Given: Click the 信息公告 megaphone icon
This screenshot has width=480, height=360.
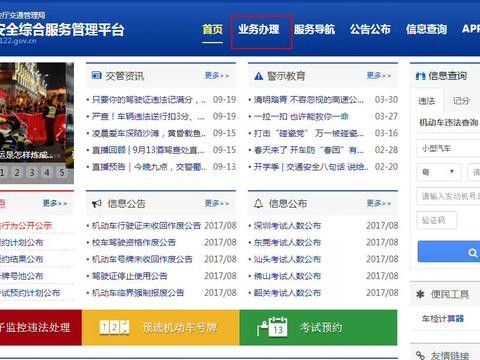Looking at the screenshot, I should pos(97,203).
